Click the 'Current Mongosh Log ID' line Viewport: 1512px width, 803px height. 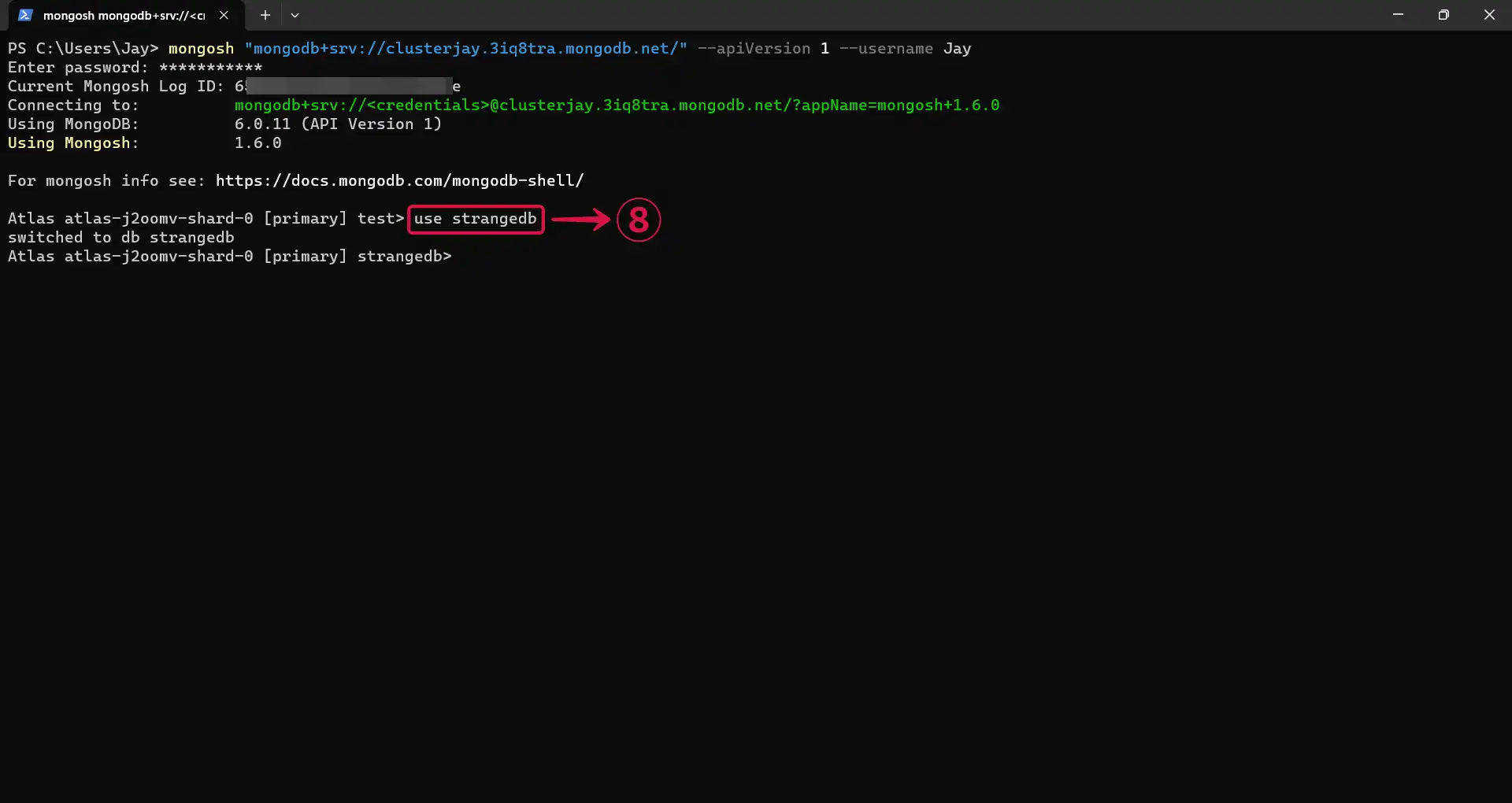(234, 87)
